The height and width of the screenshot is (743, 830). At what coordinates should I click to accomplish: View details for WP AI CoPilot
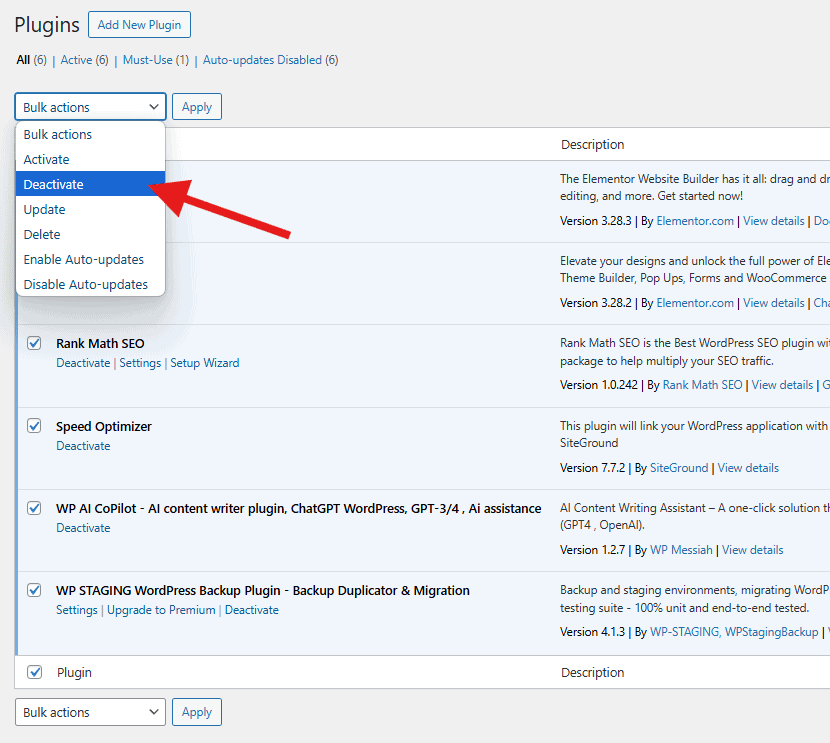752,550
